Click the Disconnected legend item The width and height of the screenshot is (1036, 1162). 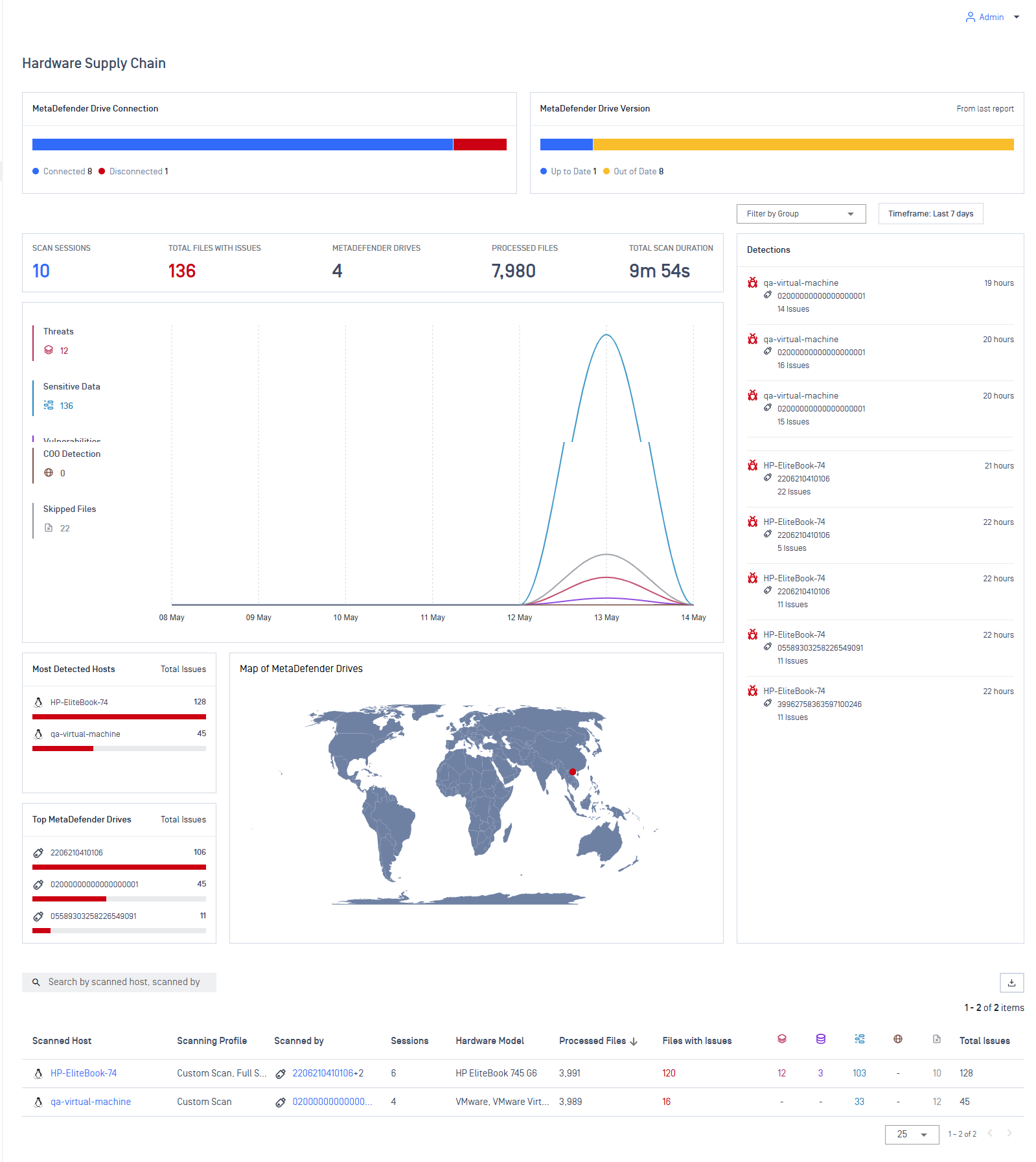pyautogui.click(x=134, y=172)
